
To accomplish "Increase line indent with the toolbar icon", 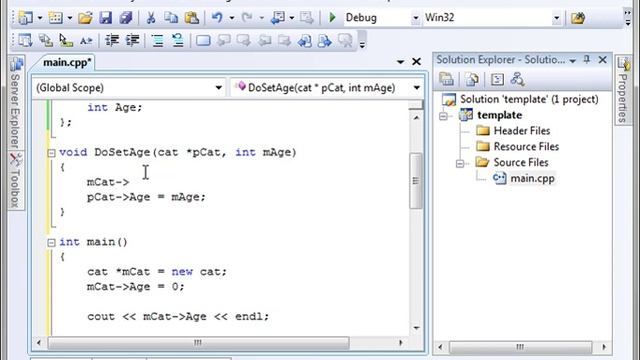I will tap(132, 40).
